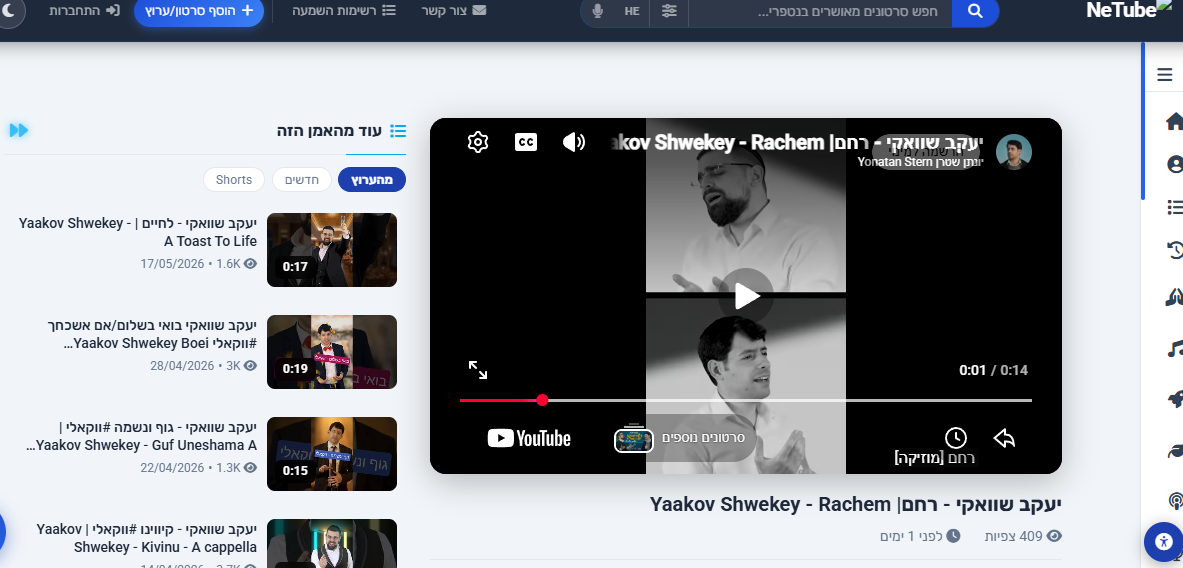
Task: Play the video with center play button
Action: point(745,296)
